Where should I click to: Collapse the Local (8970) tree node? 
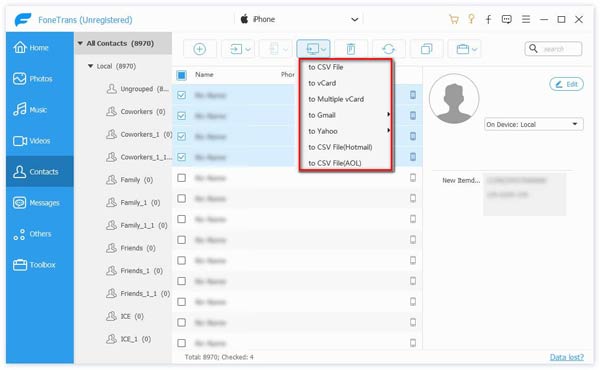coord(90,66)
